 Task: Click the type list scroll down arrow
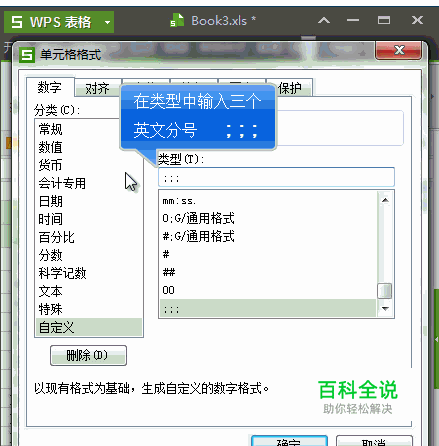pos(385,309)
